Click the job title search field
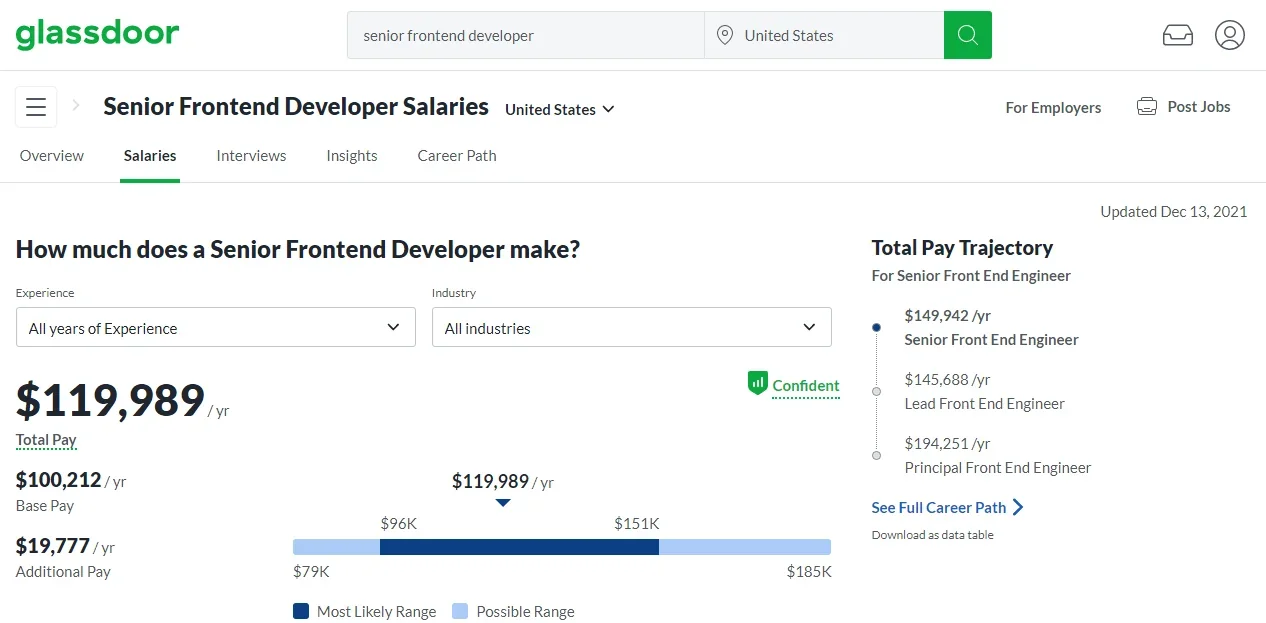This screenshot has height=623, width=1266. coord(525,35)
